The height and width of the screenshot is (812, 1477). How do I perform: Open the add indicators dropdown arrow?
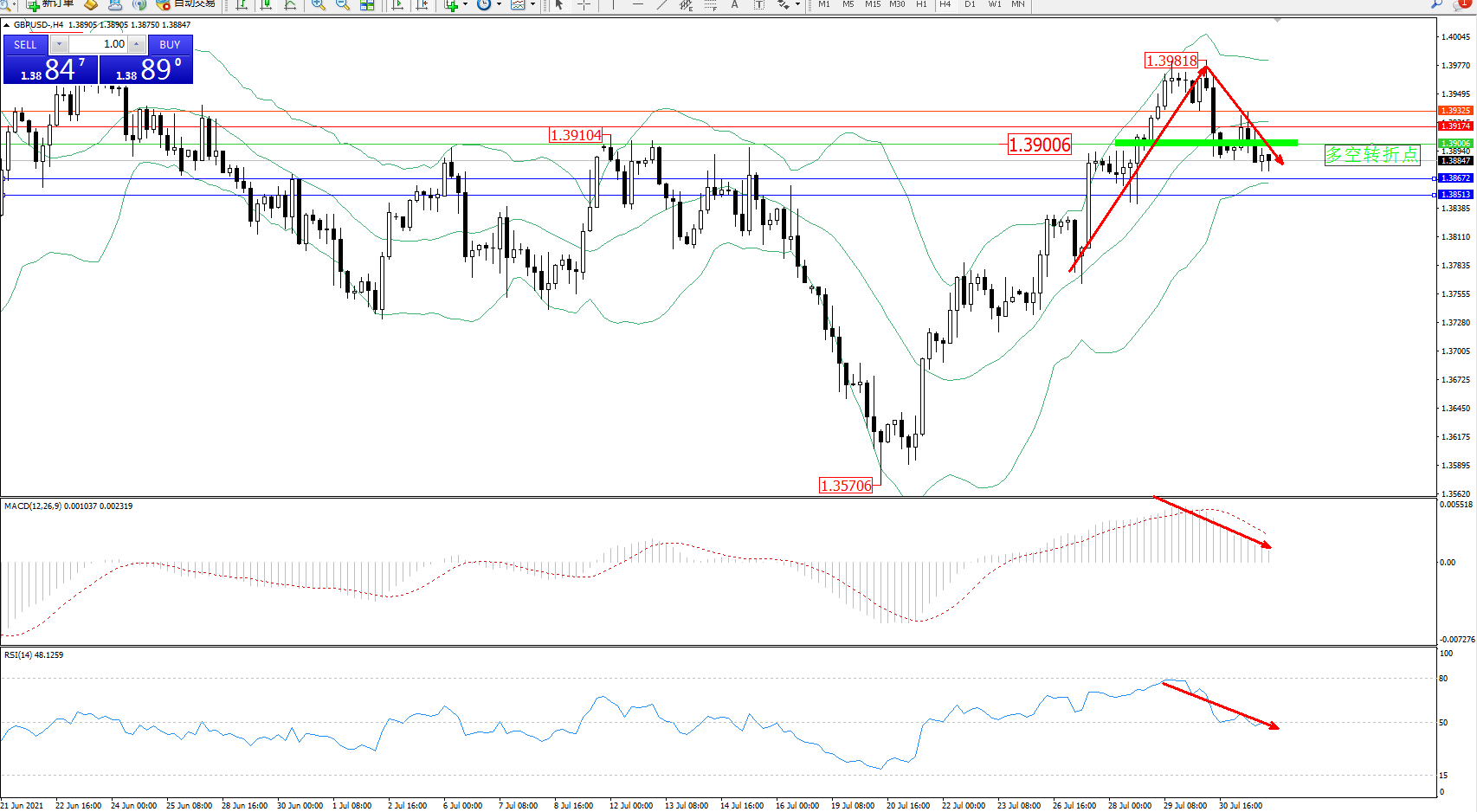coord(466,4)
